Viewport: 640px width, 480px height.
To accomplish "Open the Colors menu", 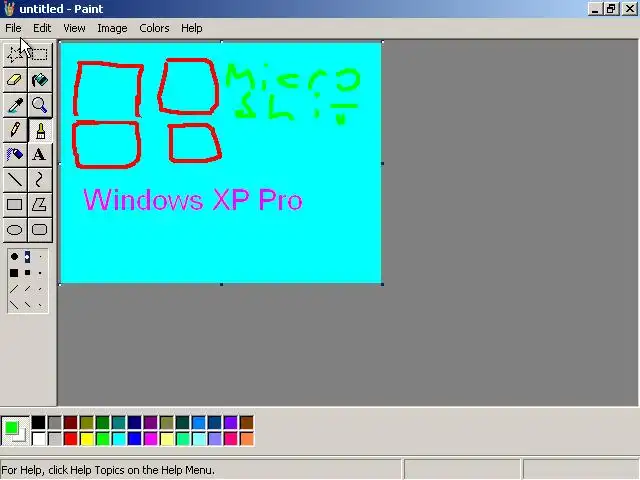I will [x=154, y=28].
